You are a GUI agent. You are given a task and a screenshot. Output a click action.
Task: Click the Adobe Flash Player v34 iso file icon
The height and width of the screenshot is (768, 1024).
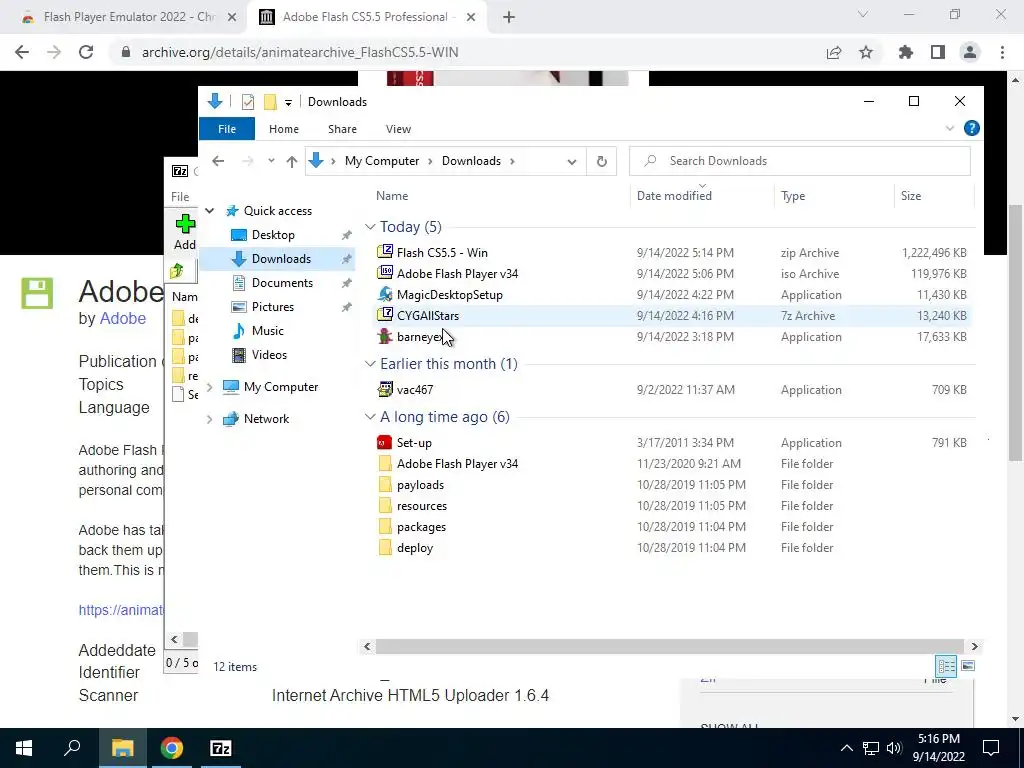(x=385, y=273)
